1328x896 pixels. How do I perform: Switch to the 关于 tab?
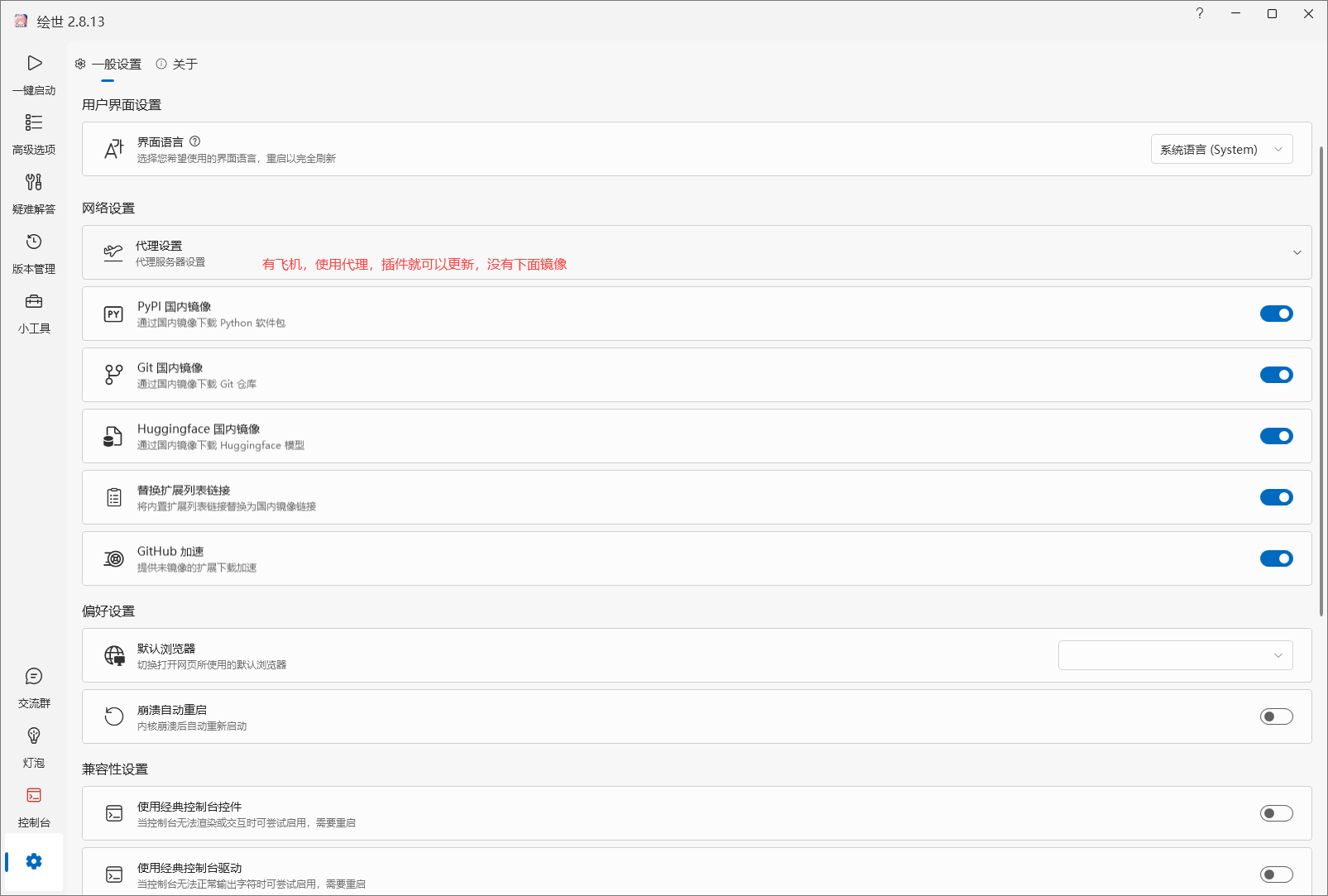(x=177, y=64)
